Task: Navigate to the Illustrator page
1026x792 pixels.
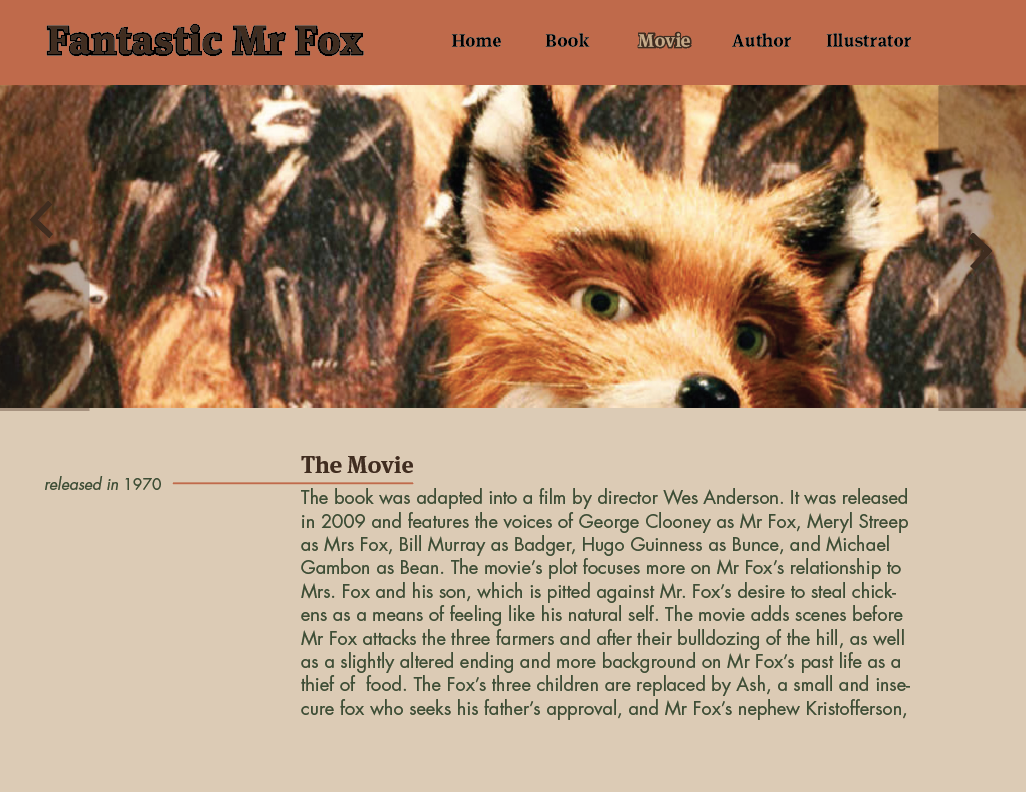Action: 868,41
